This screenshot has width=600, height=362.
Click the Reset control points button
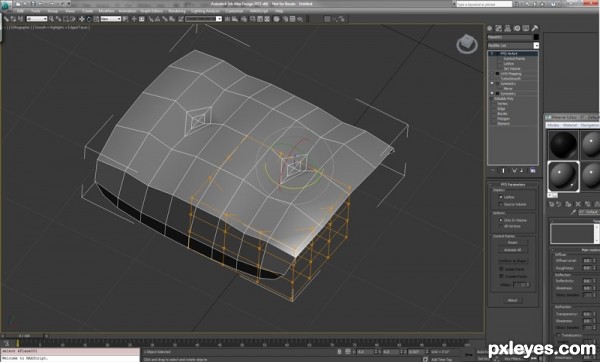513,243
